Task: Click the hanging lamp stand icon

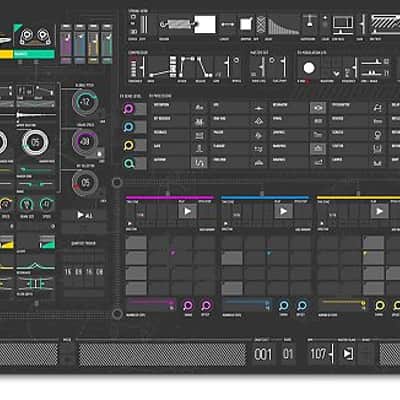Action: tap(309, 21)
